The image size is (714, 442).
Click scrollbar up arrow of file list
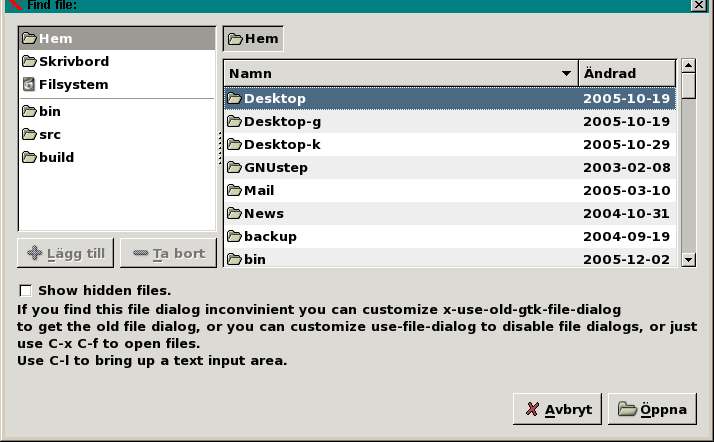tap(688, 66)
